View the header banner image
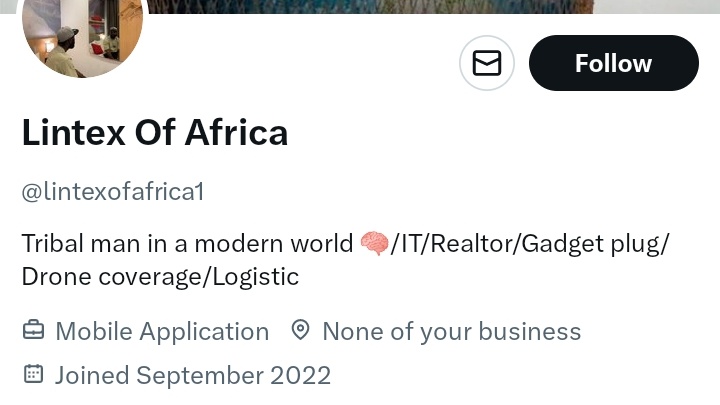The height and width of the screenshot is (405, 720). [x=400, y=6]
